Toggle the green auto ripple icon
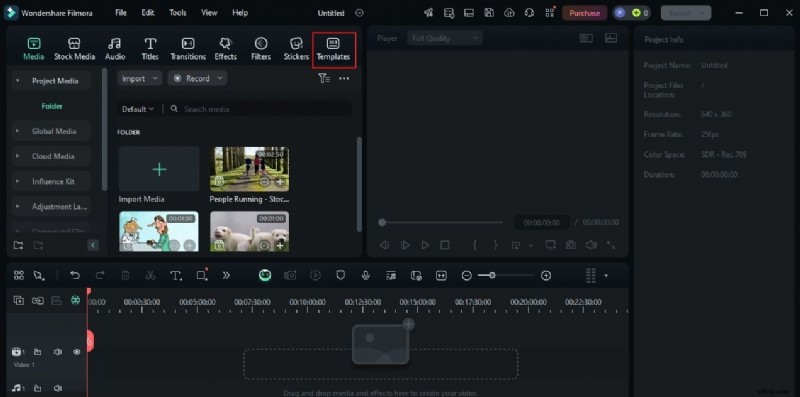800x397 pixels. 76,301
